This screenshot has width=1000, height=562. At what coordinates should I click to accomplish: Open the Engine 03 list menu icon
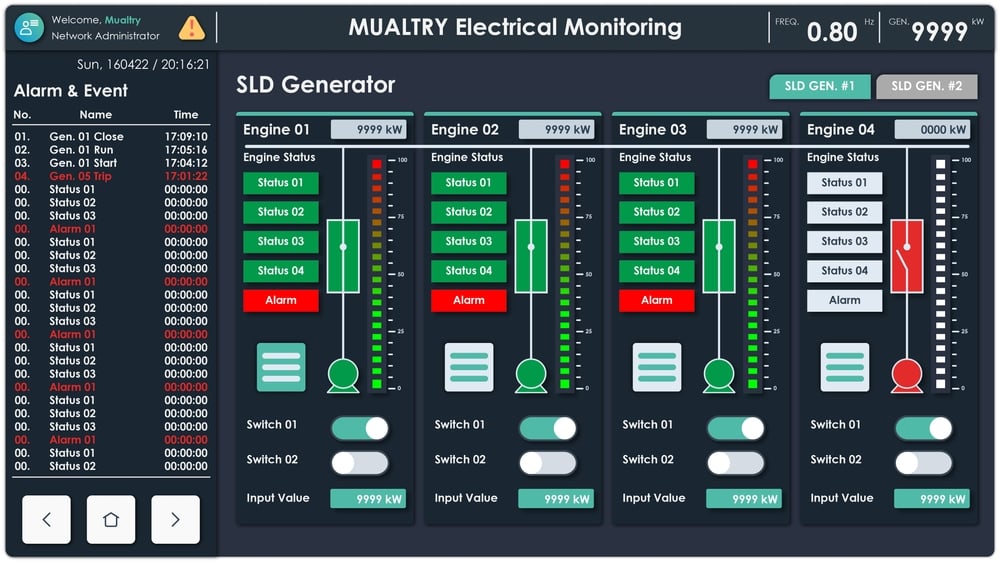click(x=657, y=367)
